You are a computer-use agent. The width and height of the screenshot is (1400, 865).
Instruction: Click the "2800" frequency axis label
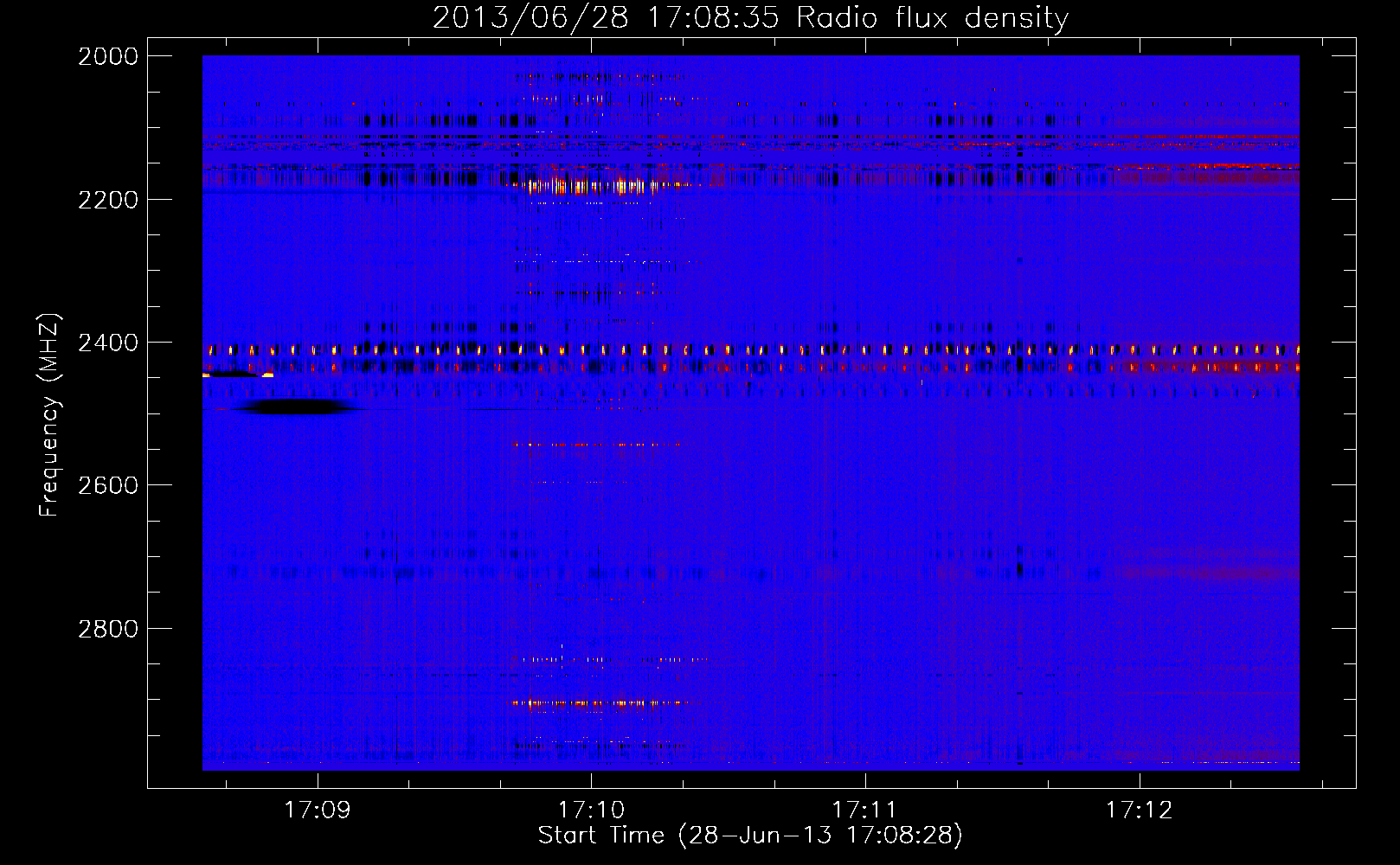[x=108, y=628]
